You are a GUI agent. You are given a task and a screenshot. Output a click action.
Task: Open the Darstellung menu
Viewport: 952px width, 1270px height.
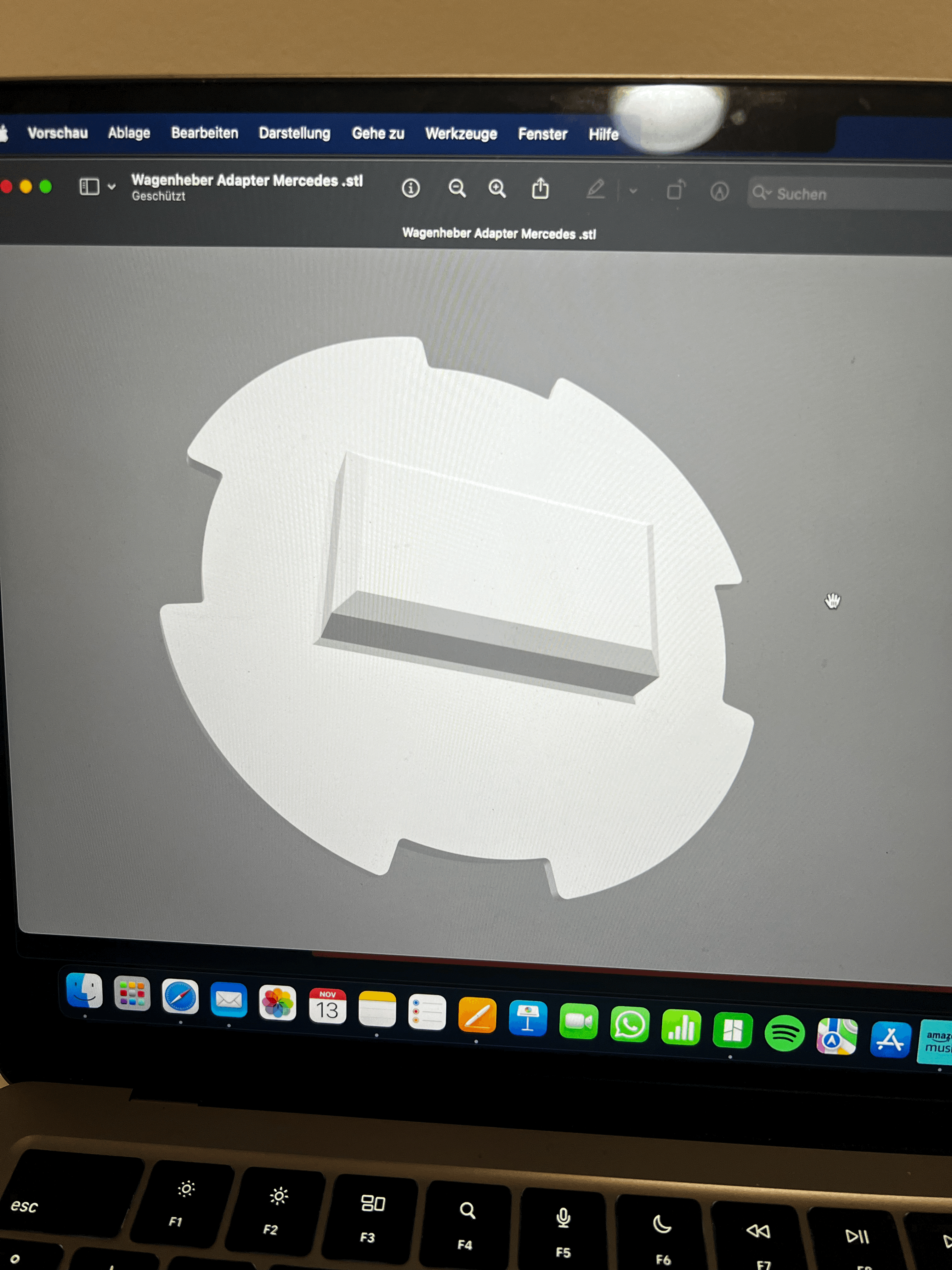coord(295,133)
